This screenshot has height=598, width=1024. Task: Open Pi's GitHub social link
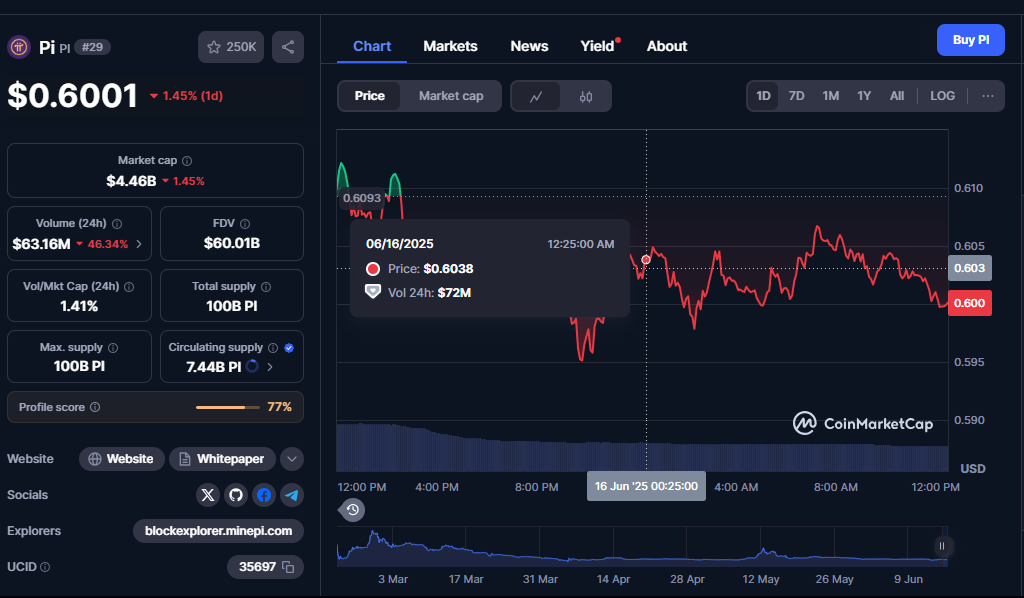[236, 495]
